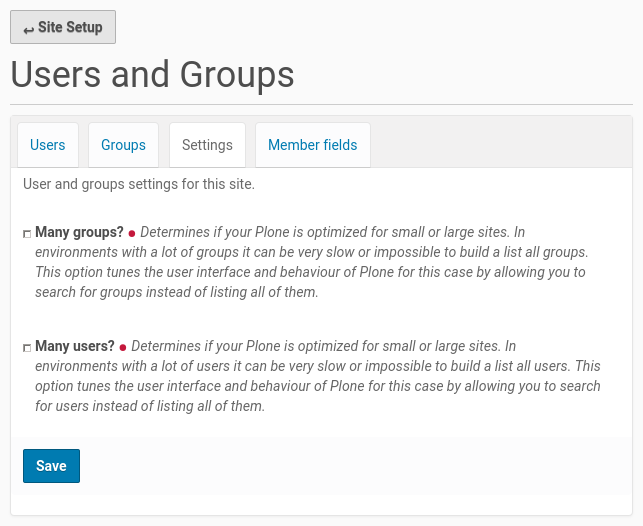Click the red required dot beside Many groups
The image size is (643, 526).
[132, 233]
